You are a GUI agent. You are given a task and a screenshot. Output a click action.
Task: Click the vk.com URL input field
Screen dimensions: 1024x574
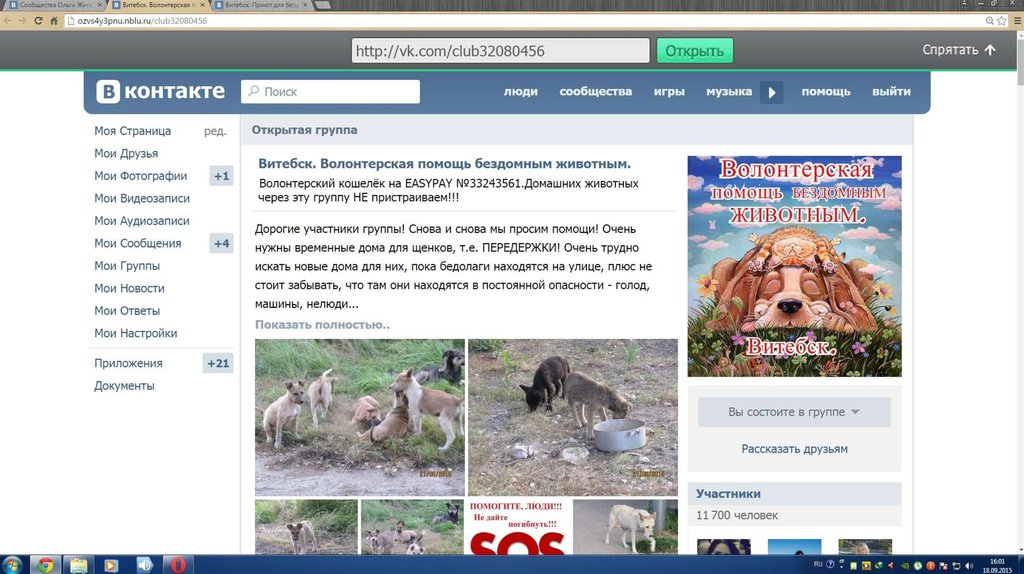tap(500, 51)
